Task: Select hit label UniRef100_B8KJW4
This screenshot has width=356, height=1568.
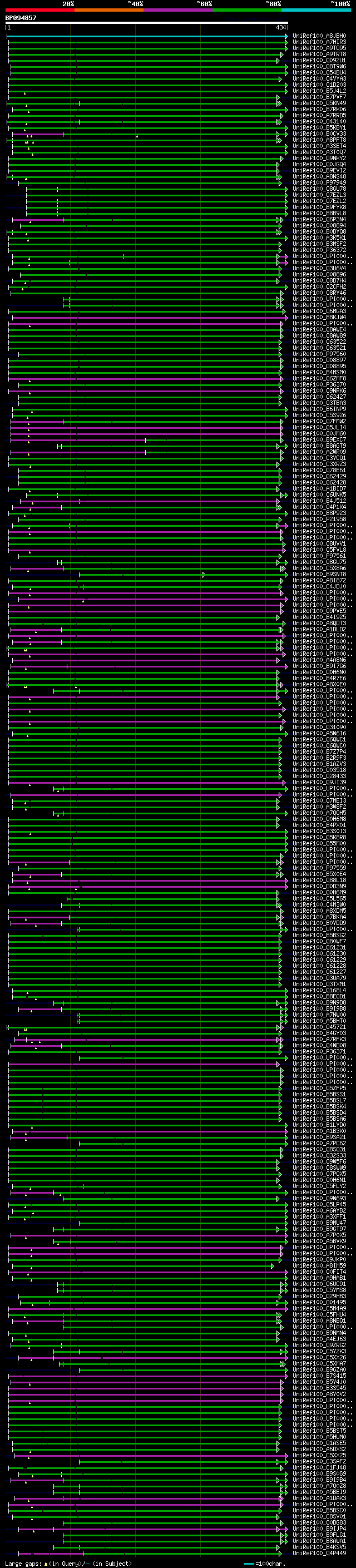Action: point(319,317)
